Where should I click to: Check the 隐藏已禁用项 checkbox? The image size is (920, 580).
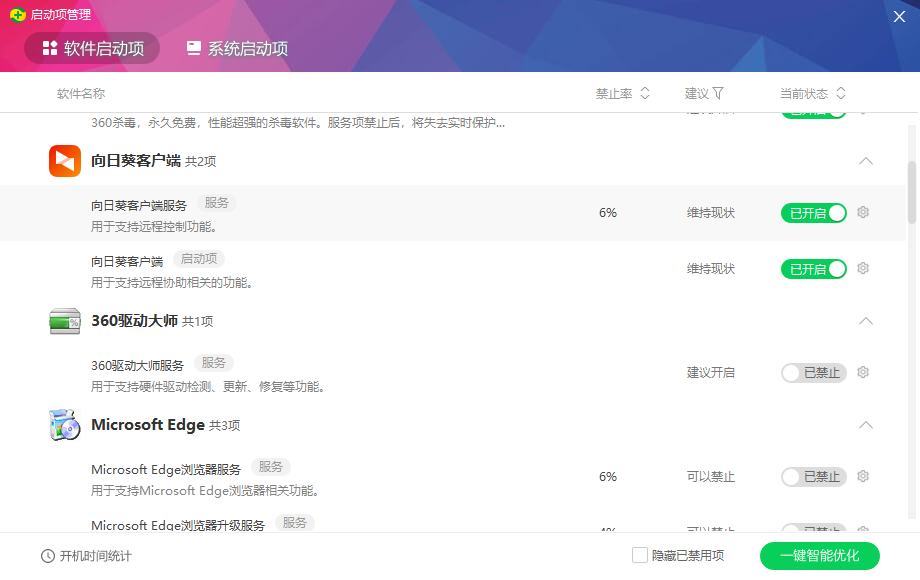coord(640,555)
